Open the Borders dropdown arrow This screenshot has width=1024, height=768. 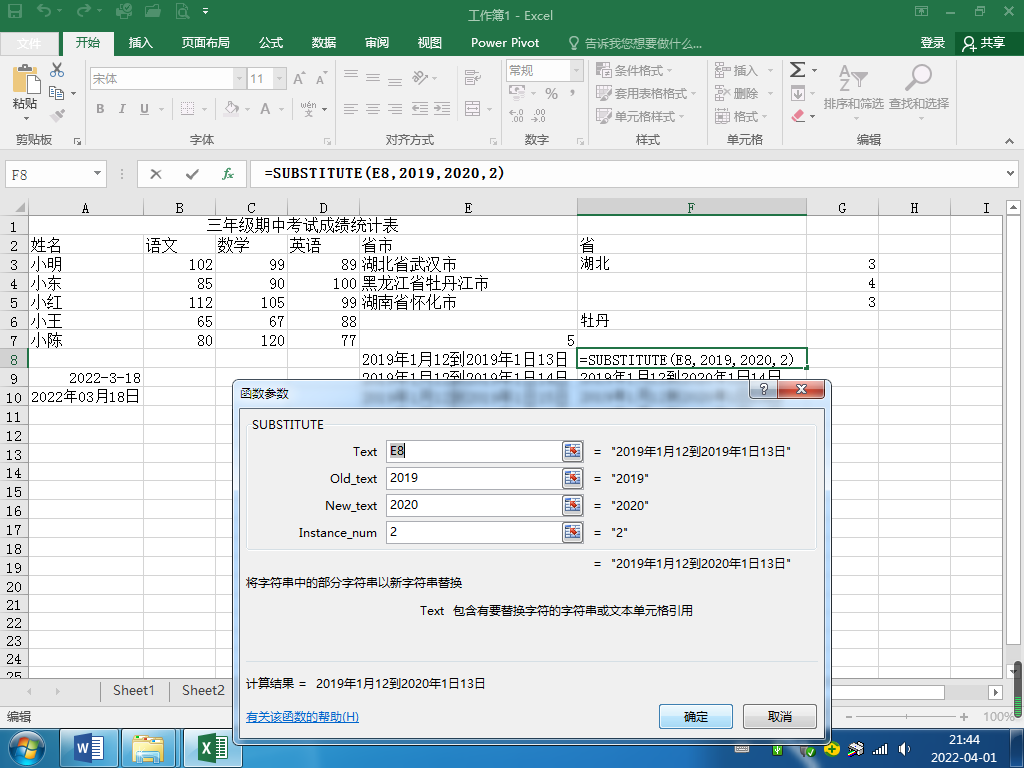204,109
